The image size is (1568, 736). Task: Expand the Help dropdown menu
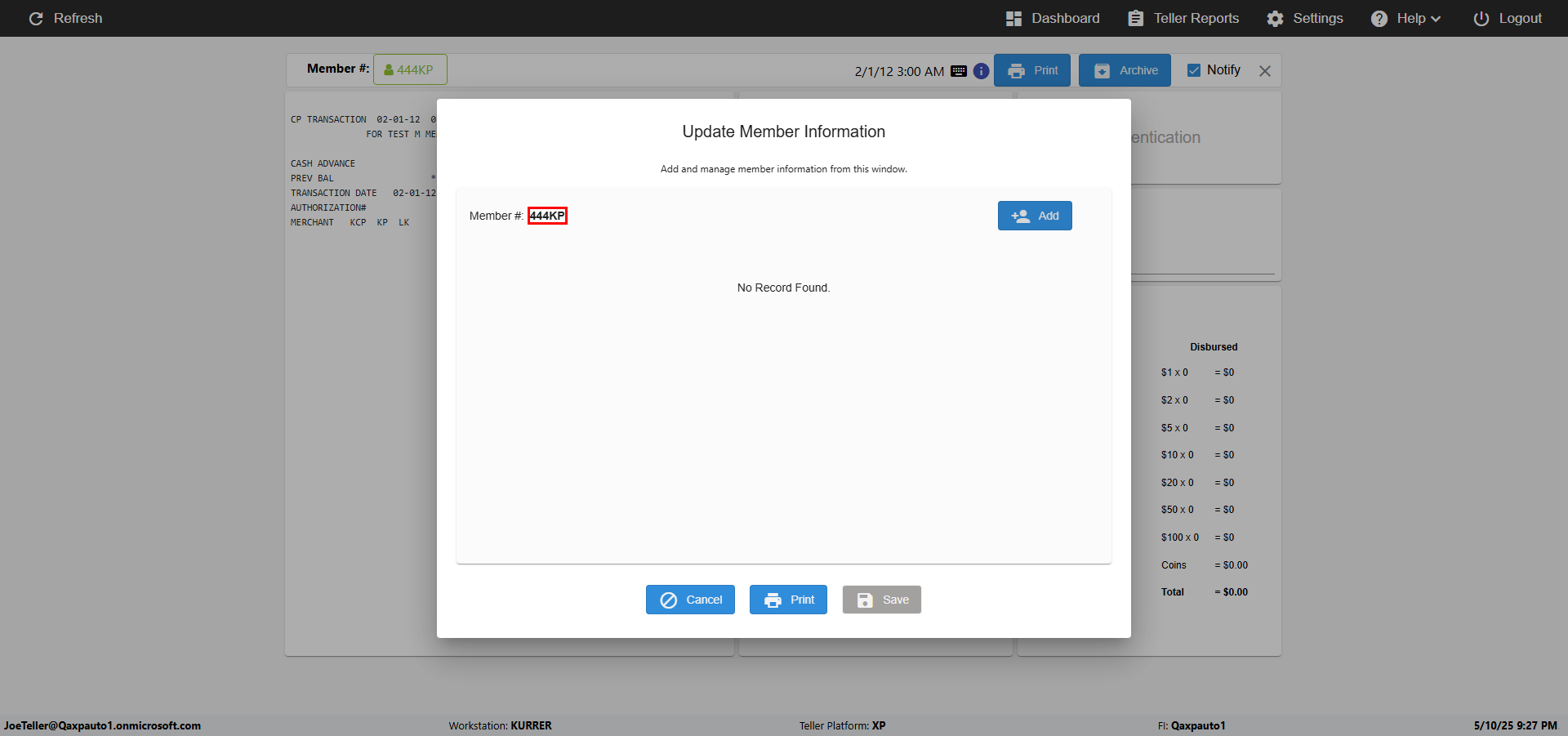(x=1405, y=18)
